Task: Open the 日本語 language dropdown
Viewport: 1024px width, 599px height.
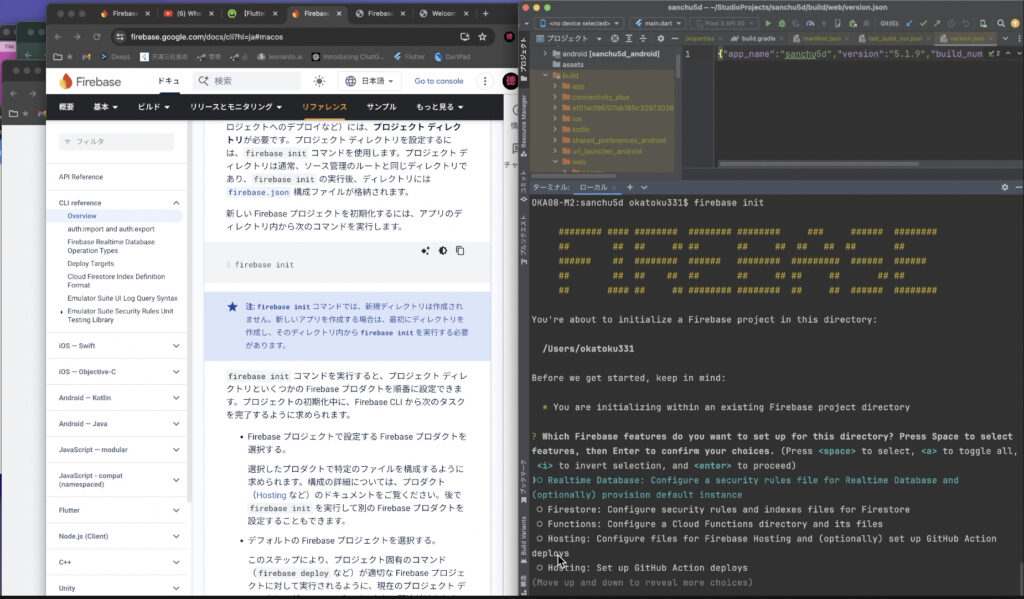Action: 371,81
